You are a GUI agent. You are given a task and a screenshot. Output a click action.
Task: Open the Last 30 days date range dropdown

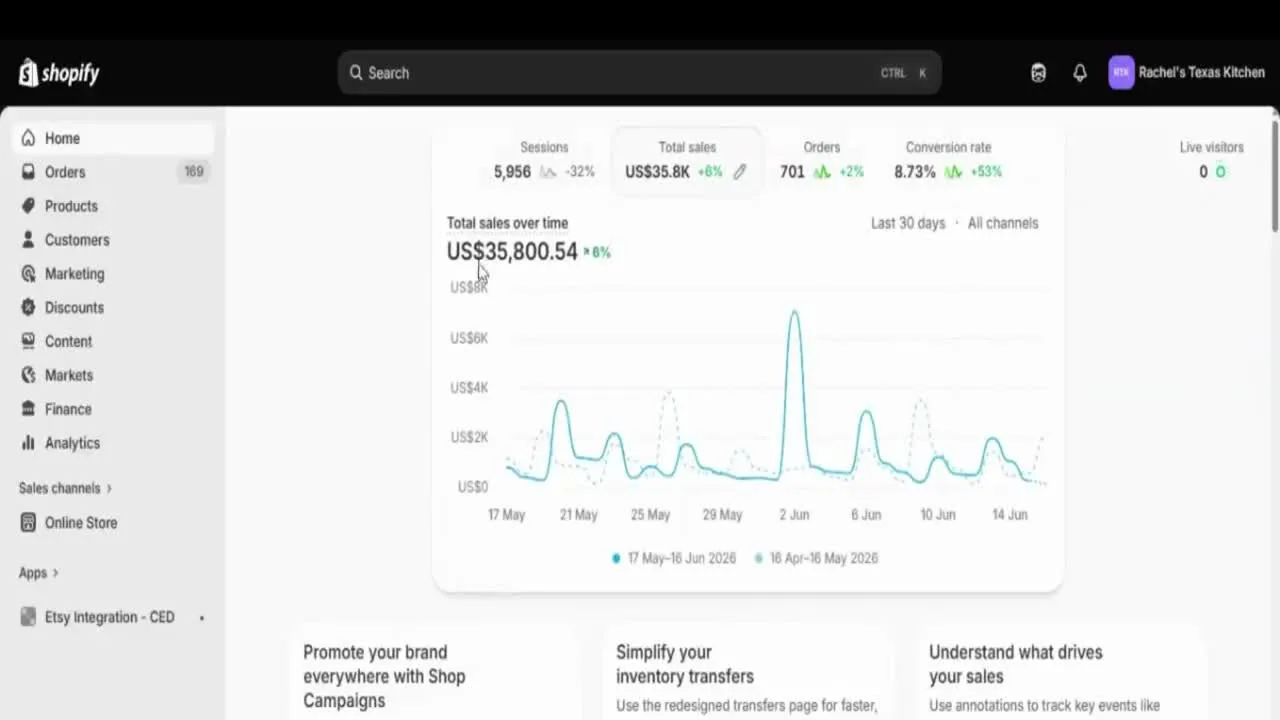(x=908, y=223)
